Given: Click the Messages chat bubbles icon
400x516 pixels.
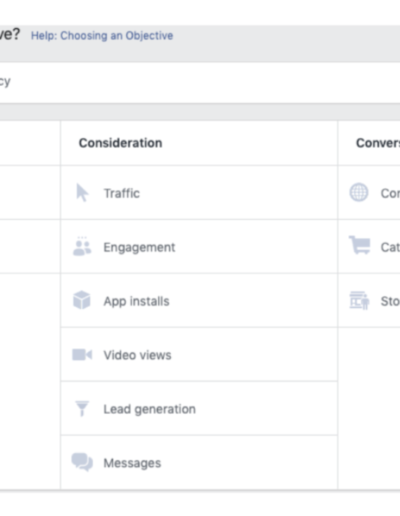Looking at the screenshot, I should point(82,462).
